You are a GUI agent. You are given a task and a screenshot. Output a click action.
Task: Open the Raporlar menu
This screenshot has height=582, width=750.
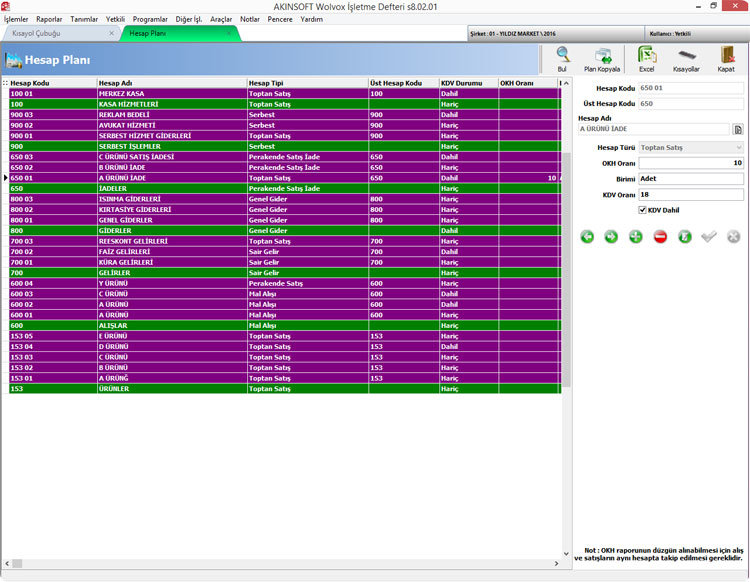pyautogui.click(x=49, y=19)
